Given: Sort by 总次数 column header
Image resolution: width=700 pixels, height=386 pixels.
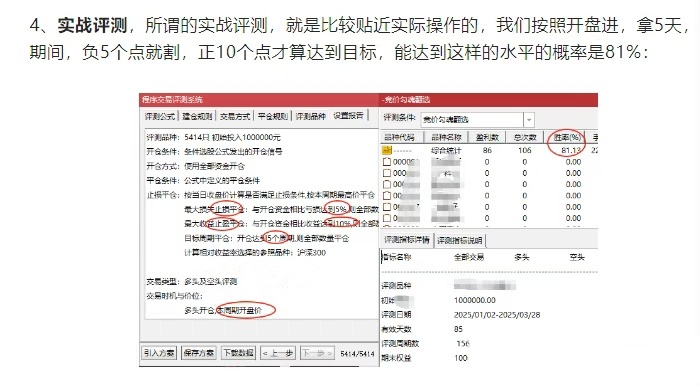Looking at the screenshot, I should (525, 137).
